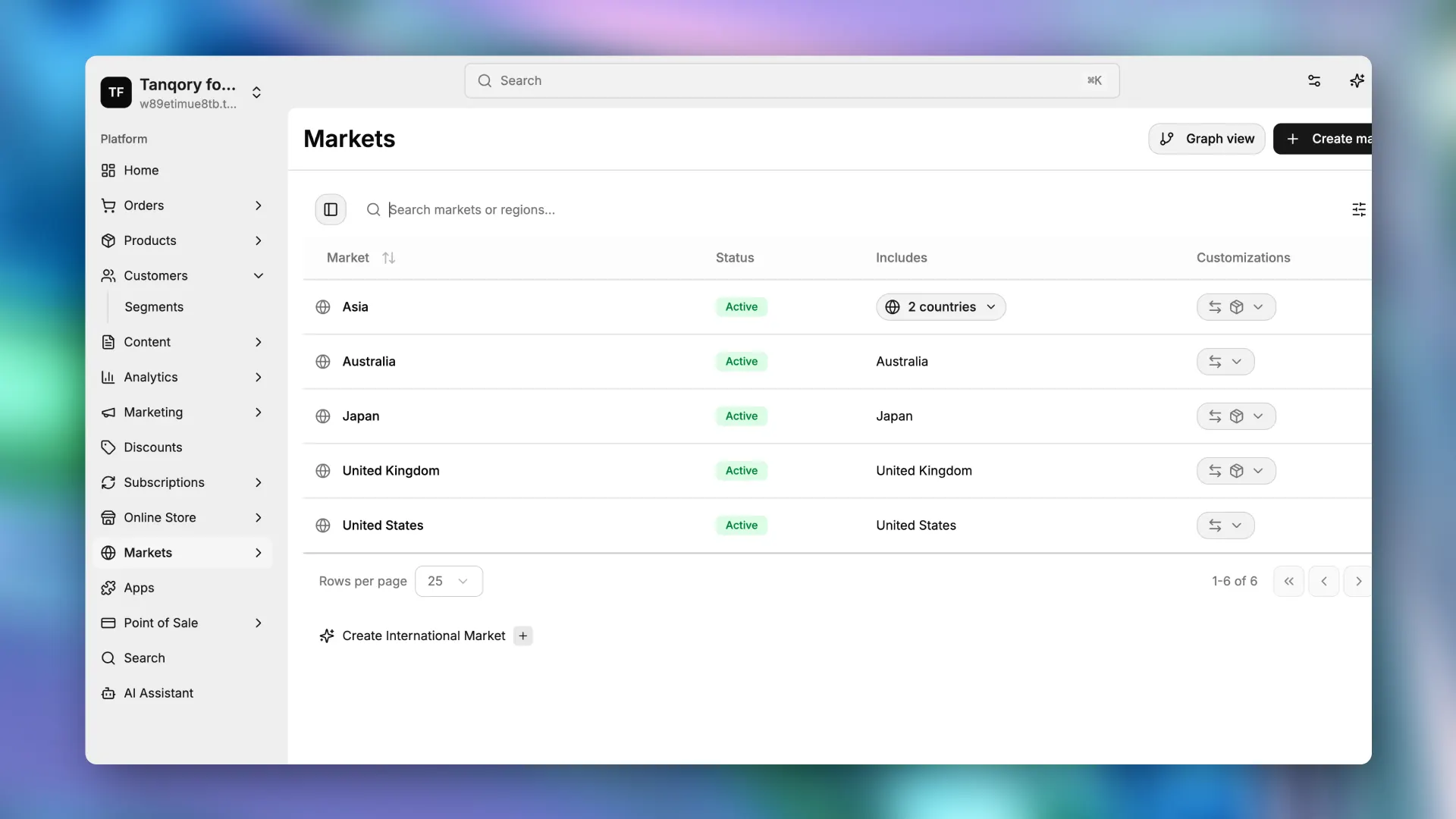This screenshot has width=1456, height=819.
Task: Toggle the sidebar panel icon beside search
Action: tap(331, 209)
